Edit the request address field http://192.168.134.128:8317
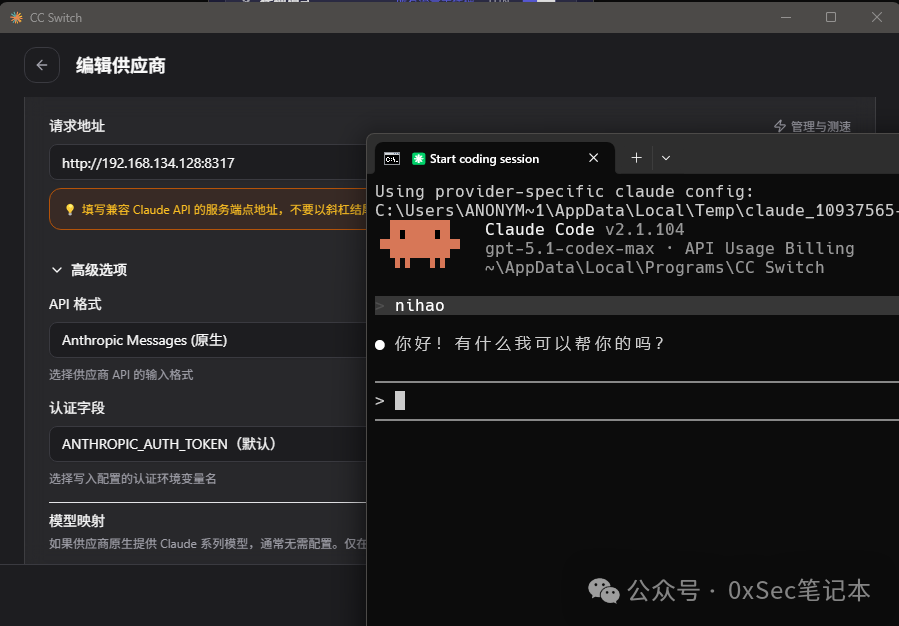This screenshot has width=899, height=626. coord(208,163)
